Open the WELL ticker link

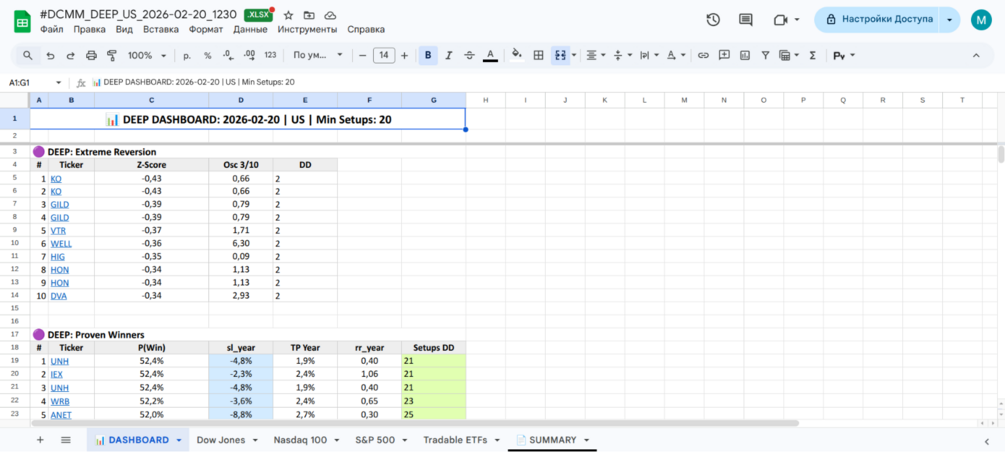[60, 244]
